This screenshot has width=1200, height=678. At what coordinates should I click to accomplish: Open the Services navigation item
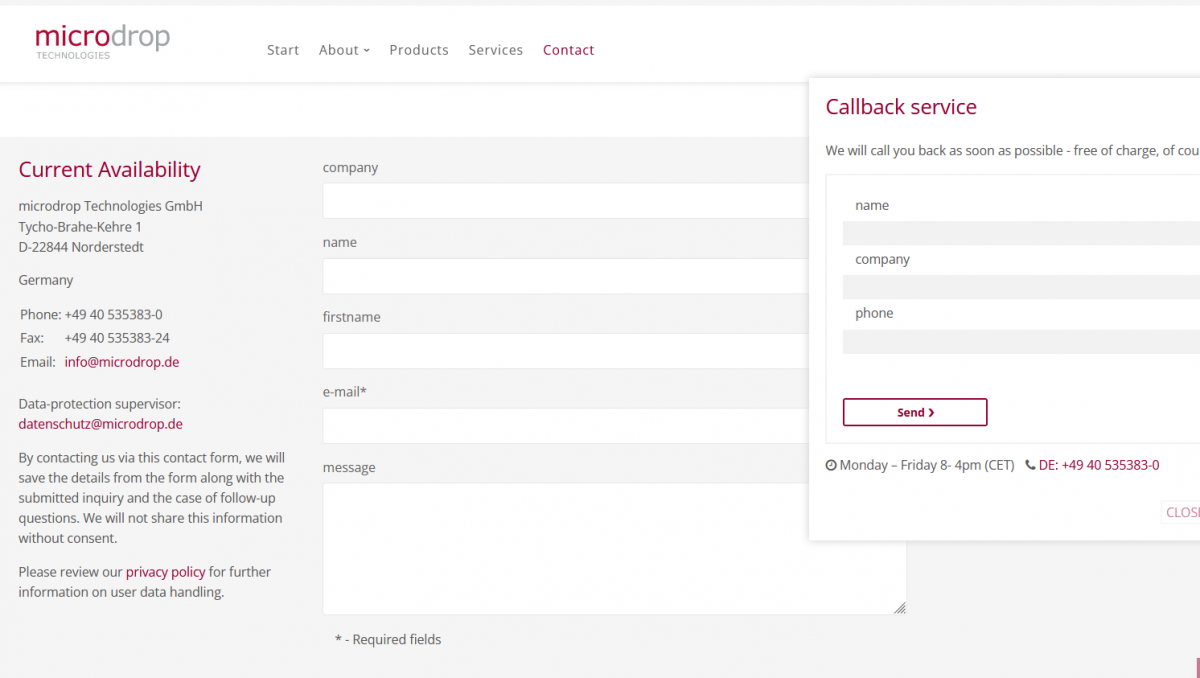pyautogui.click(x=495, y=50)
